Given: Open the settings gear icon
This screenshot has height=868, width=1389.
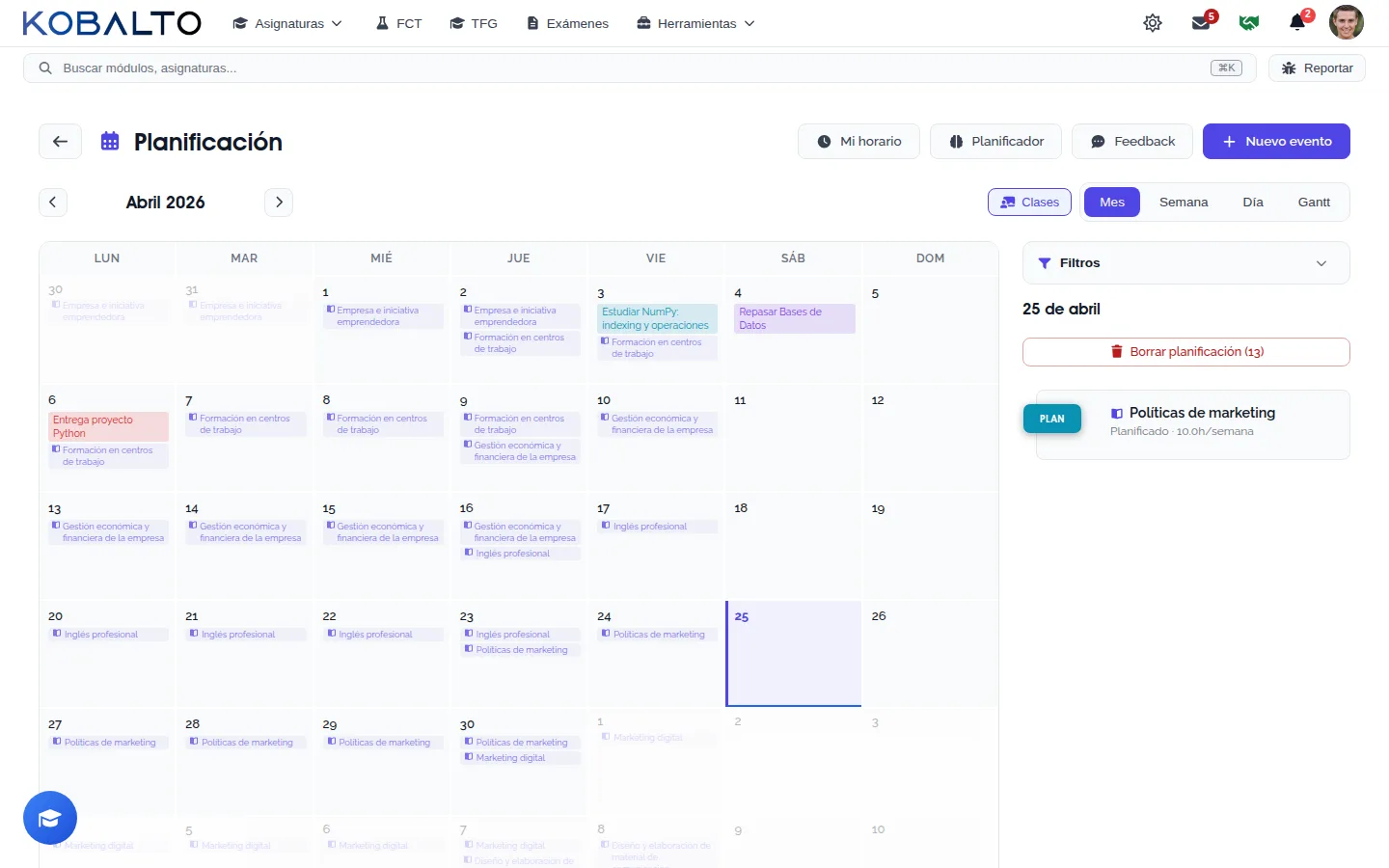Looking at the screenshot, I should tap(1153, 23).
